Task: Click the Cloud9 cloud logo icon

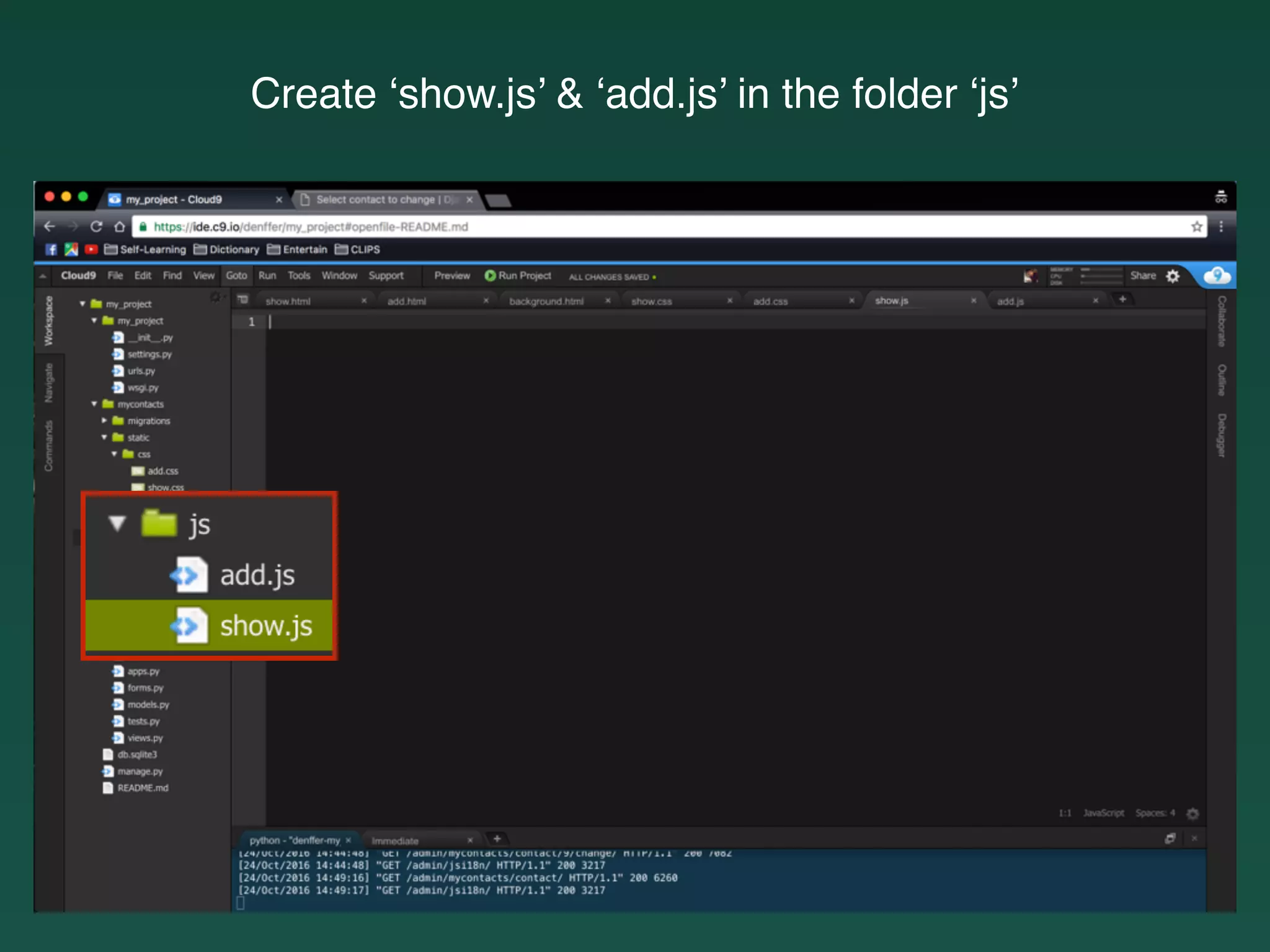Action: pos(1217,275)
